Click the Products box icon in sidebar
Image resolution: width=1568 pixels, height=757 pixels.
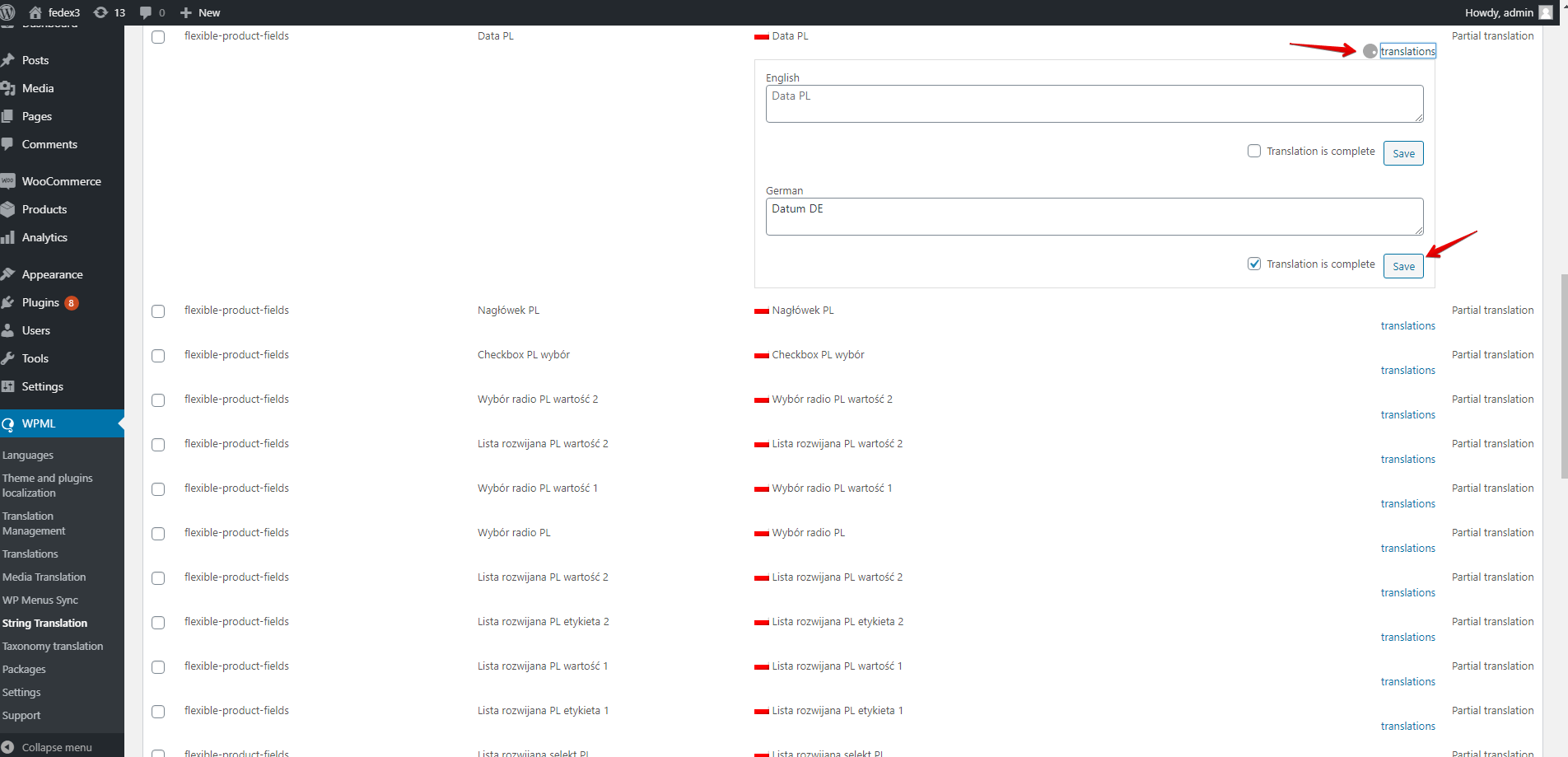coord(8,209)
